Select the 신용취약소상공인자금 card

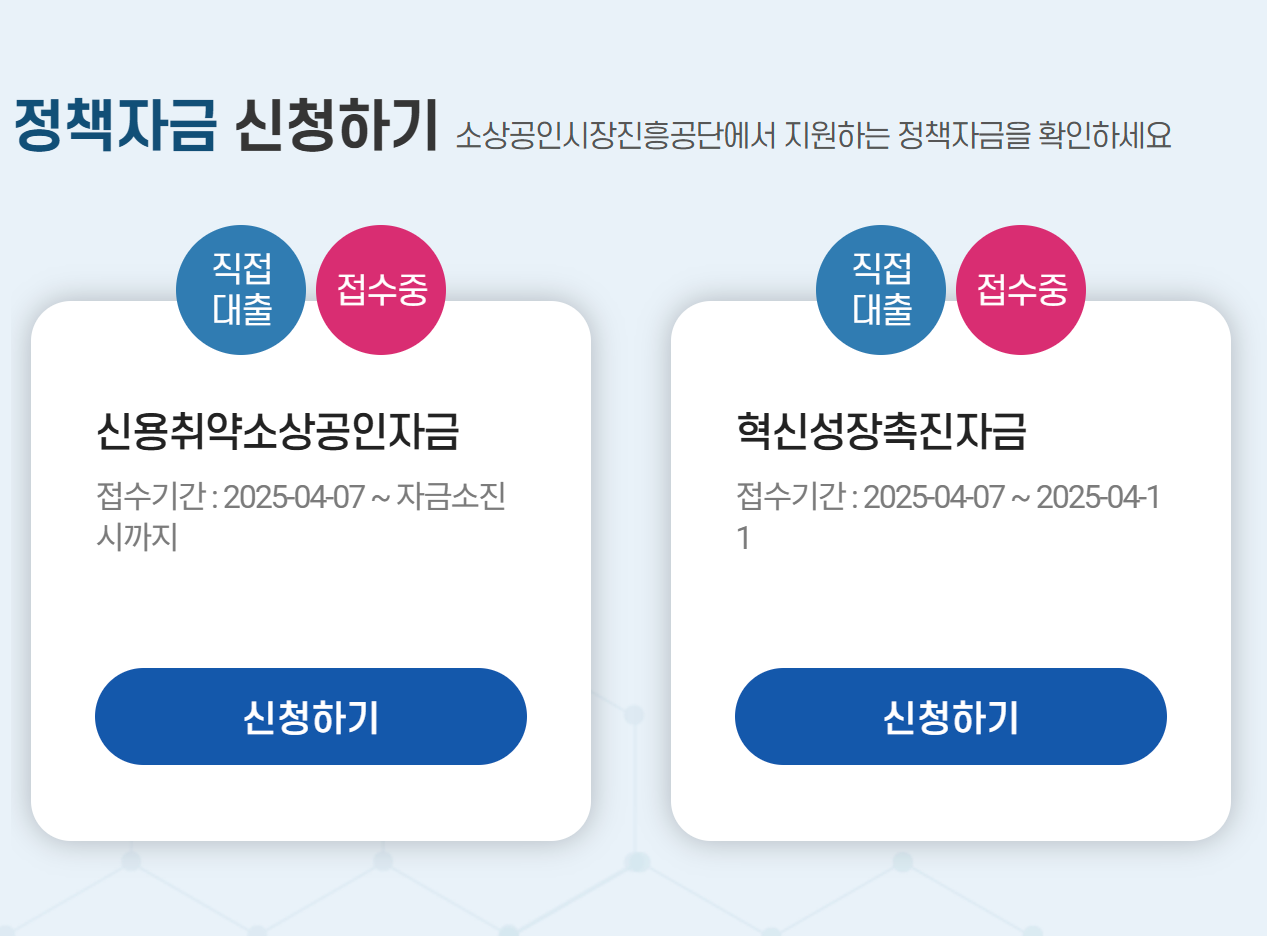310,600
